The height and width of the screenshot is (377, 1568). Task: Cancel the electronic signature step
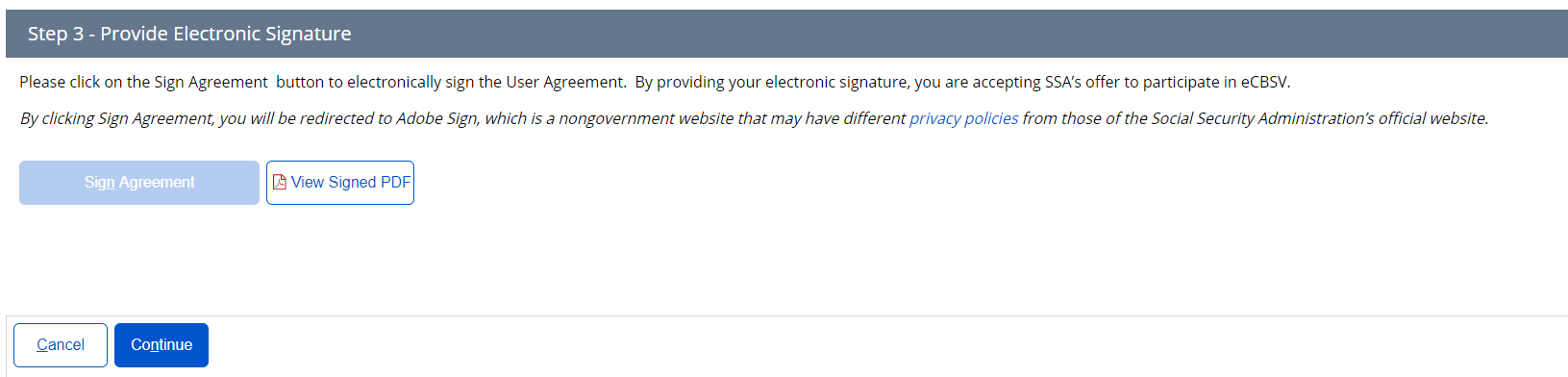[x=61, y=345]
